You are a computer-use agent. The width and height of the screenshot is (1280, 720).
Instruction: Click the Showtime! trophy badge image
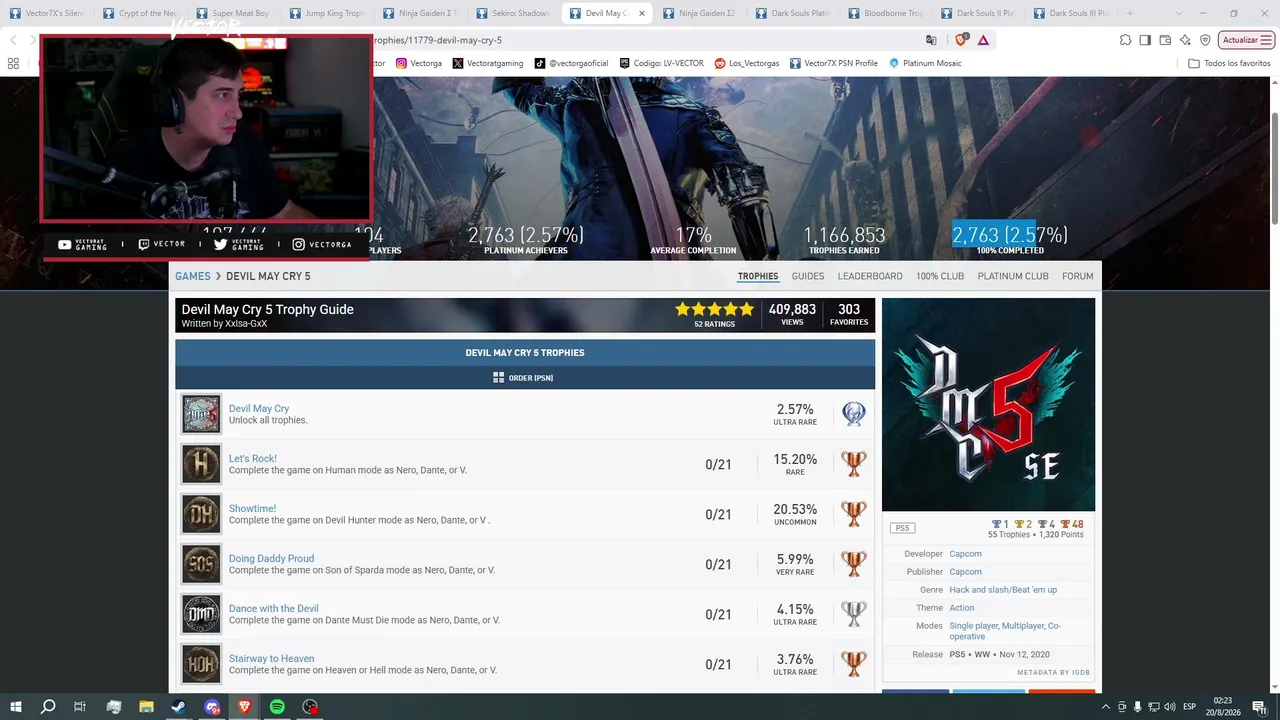(x=201, y=514)
